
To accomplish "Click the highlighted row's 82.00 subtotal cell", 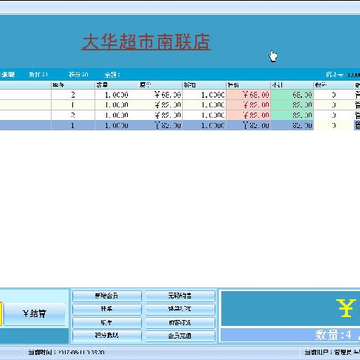I will tap(292, 125).
